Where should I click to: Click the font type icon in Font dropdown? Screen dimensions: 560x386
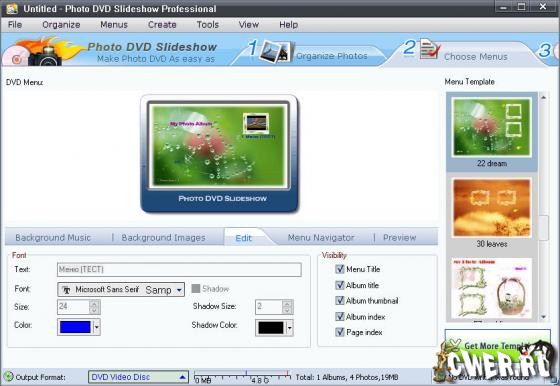tap(66, 290)
